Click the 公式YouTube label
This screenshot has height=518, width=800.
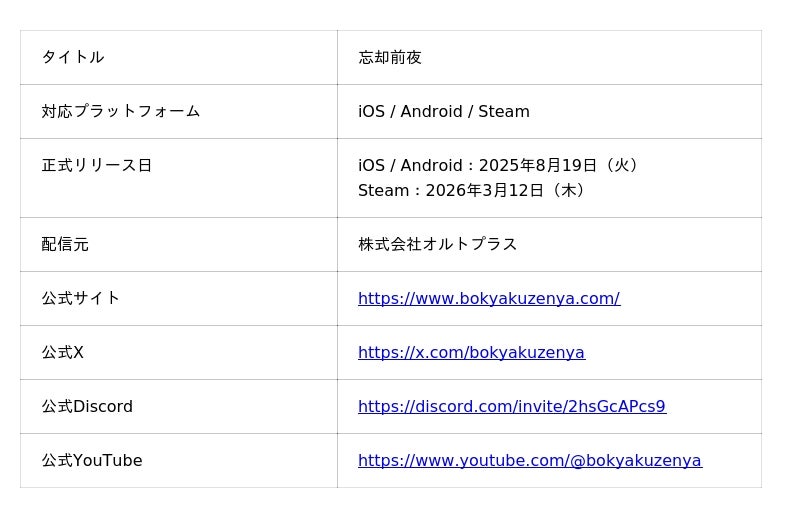(92, 461)
